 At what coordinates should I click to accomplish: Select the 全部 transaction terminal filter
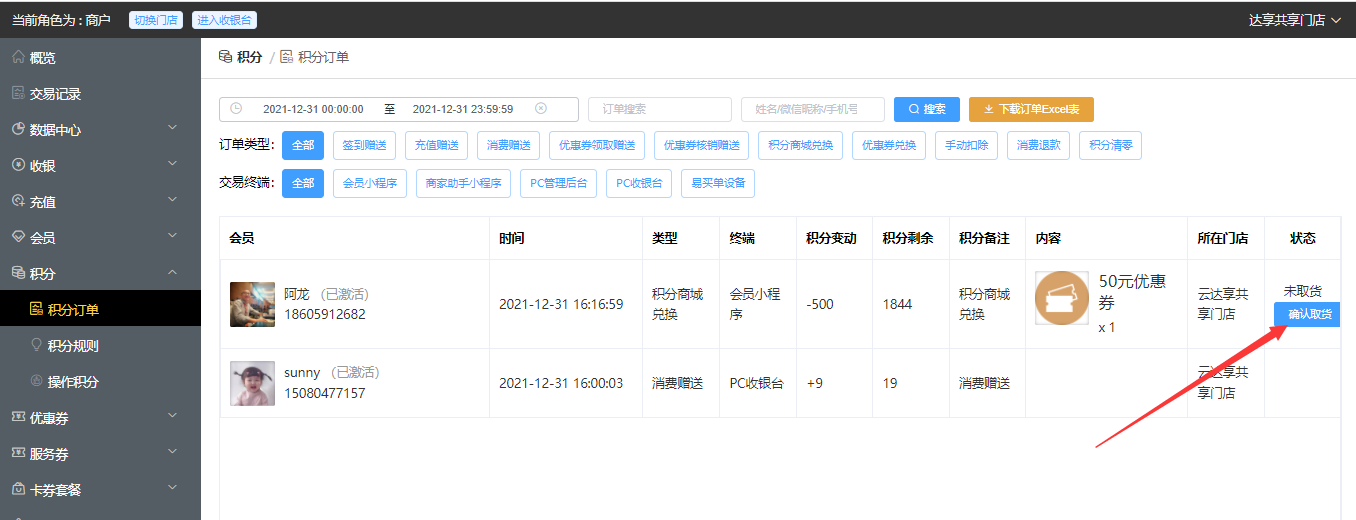303,183
